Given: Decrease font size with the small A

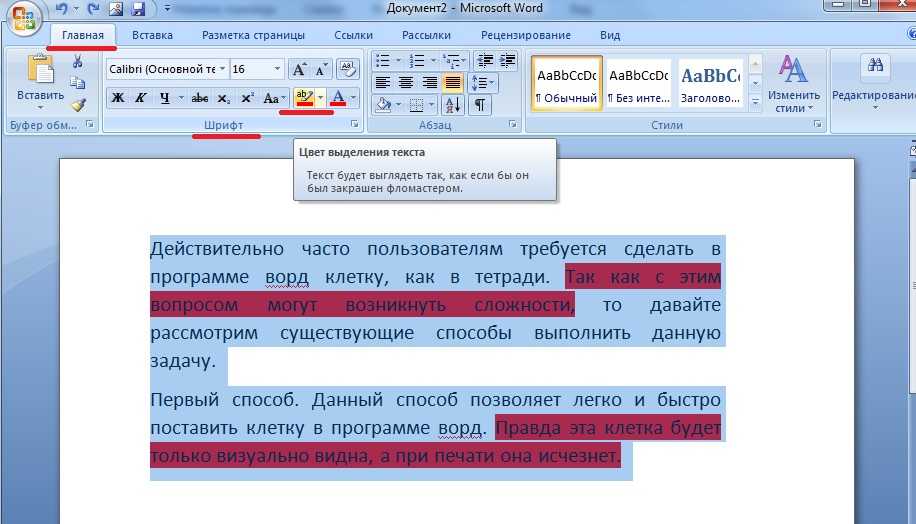Looking at the screenshot, I should pos(321,70).
